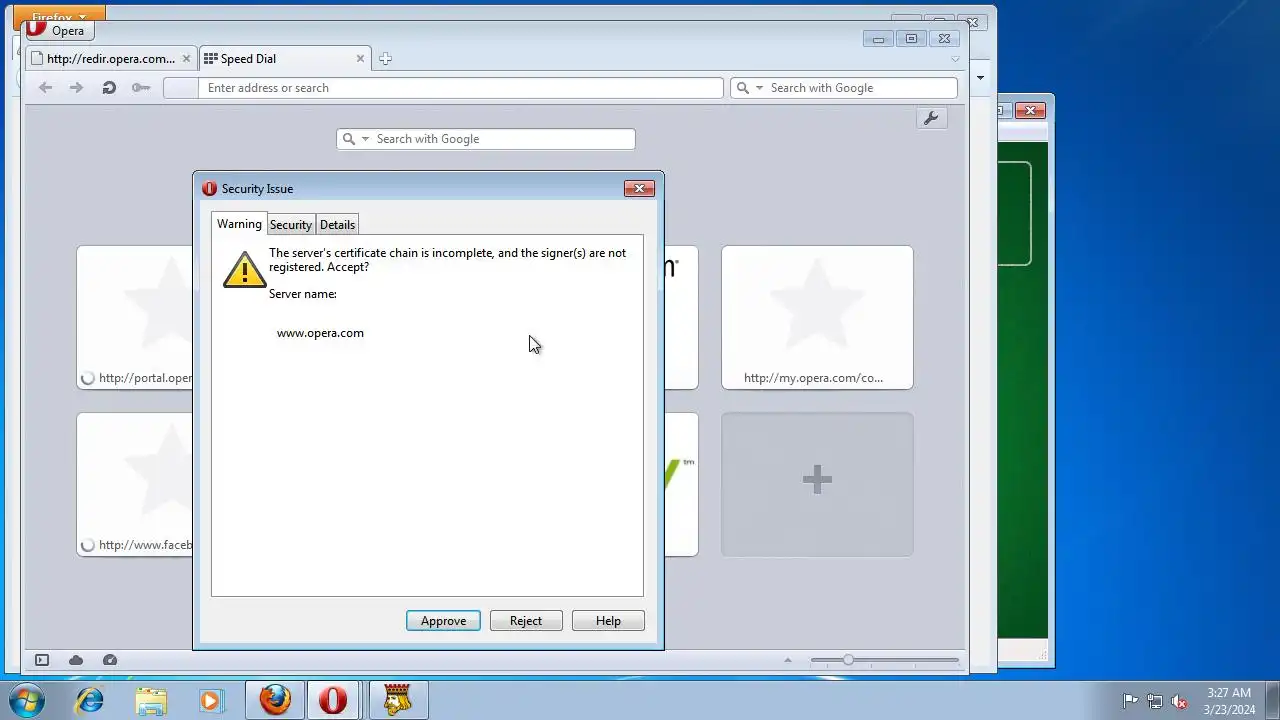
Task: Open Action Center flag tray icon
Action: point(1130,701)
